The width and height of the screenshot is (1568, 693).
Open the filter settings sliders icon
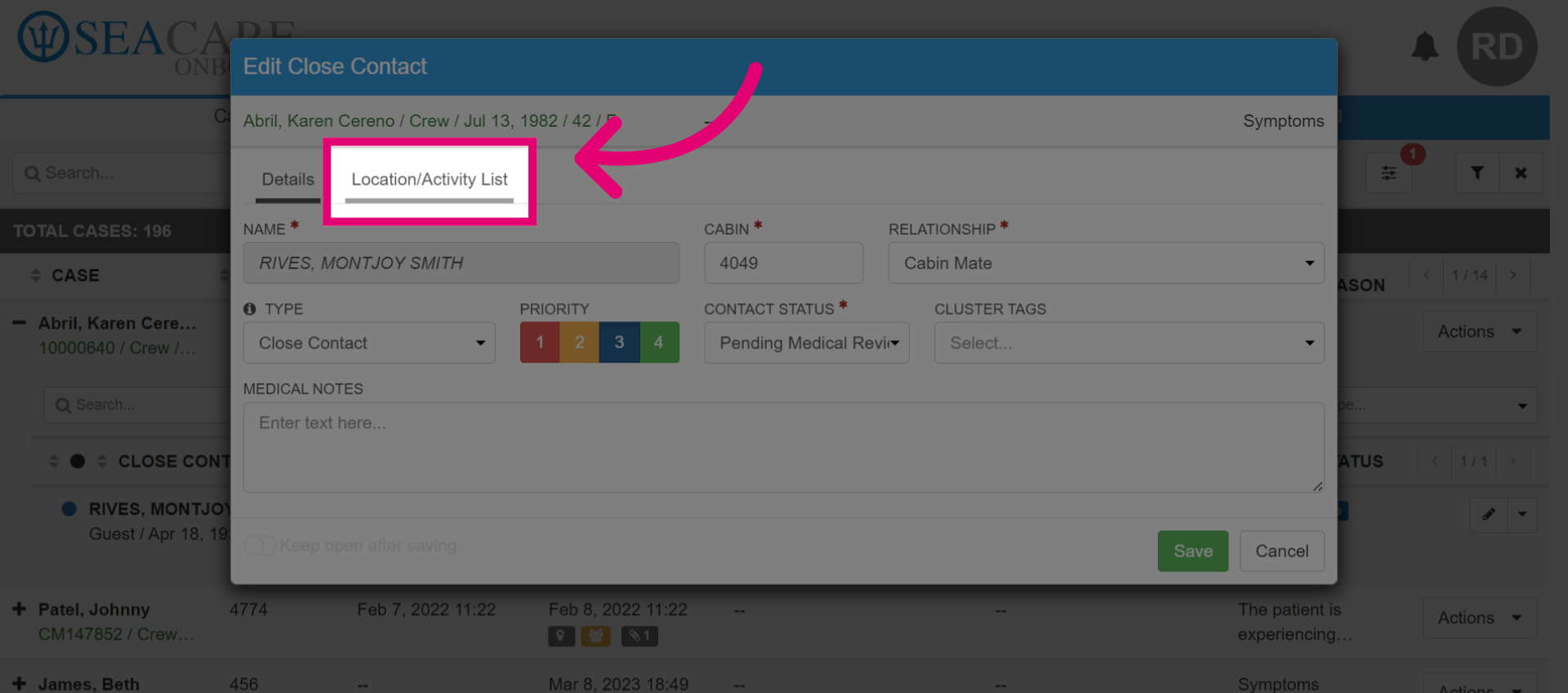1389,173
